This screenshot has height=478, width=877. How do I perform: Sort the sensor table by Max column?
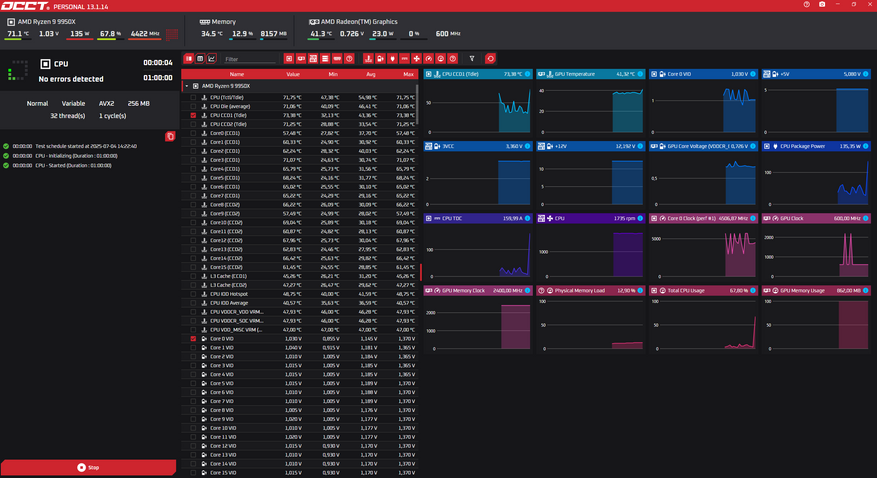click(x=408, y=74)
